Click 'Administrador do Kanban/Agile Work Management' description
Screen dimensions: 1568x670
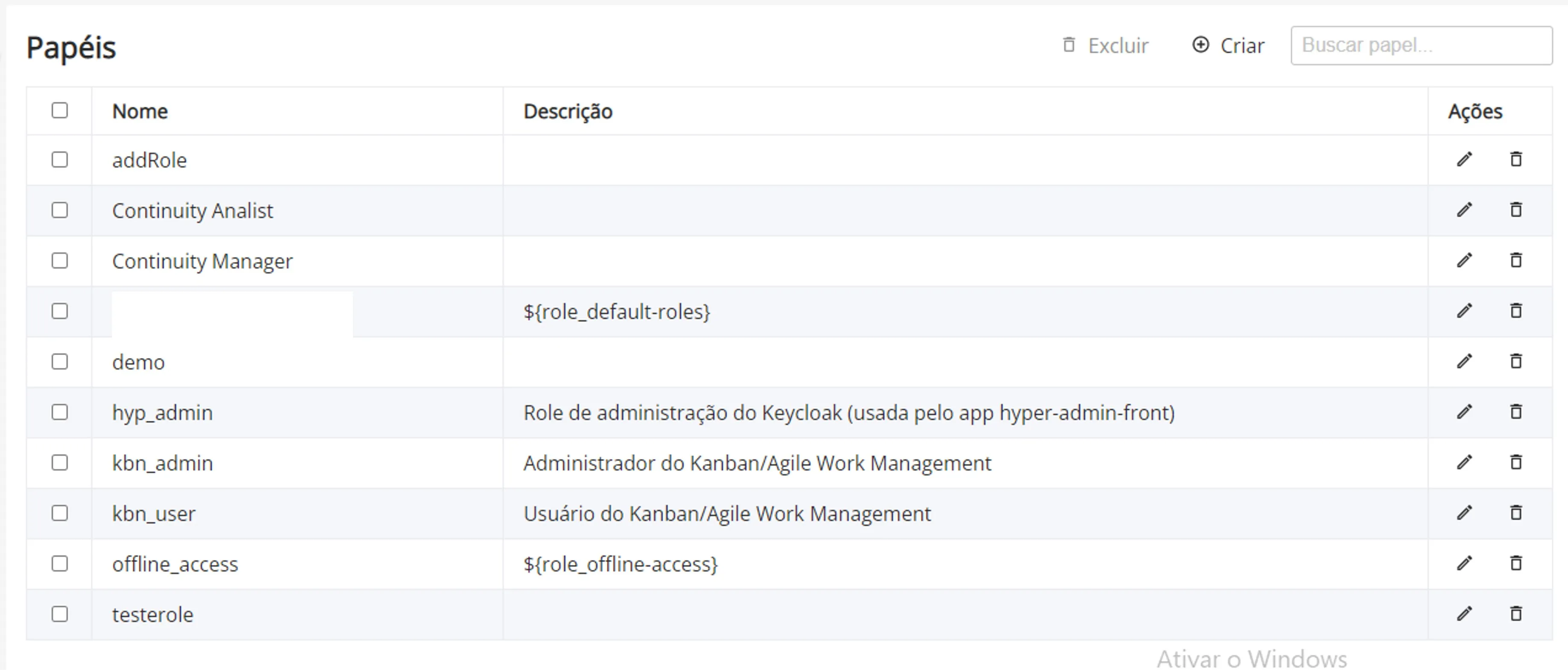[757, 463]
